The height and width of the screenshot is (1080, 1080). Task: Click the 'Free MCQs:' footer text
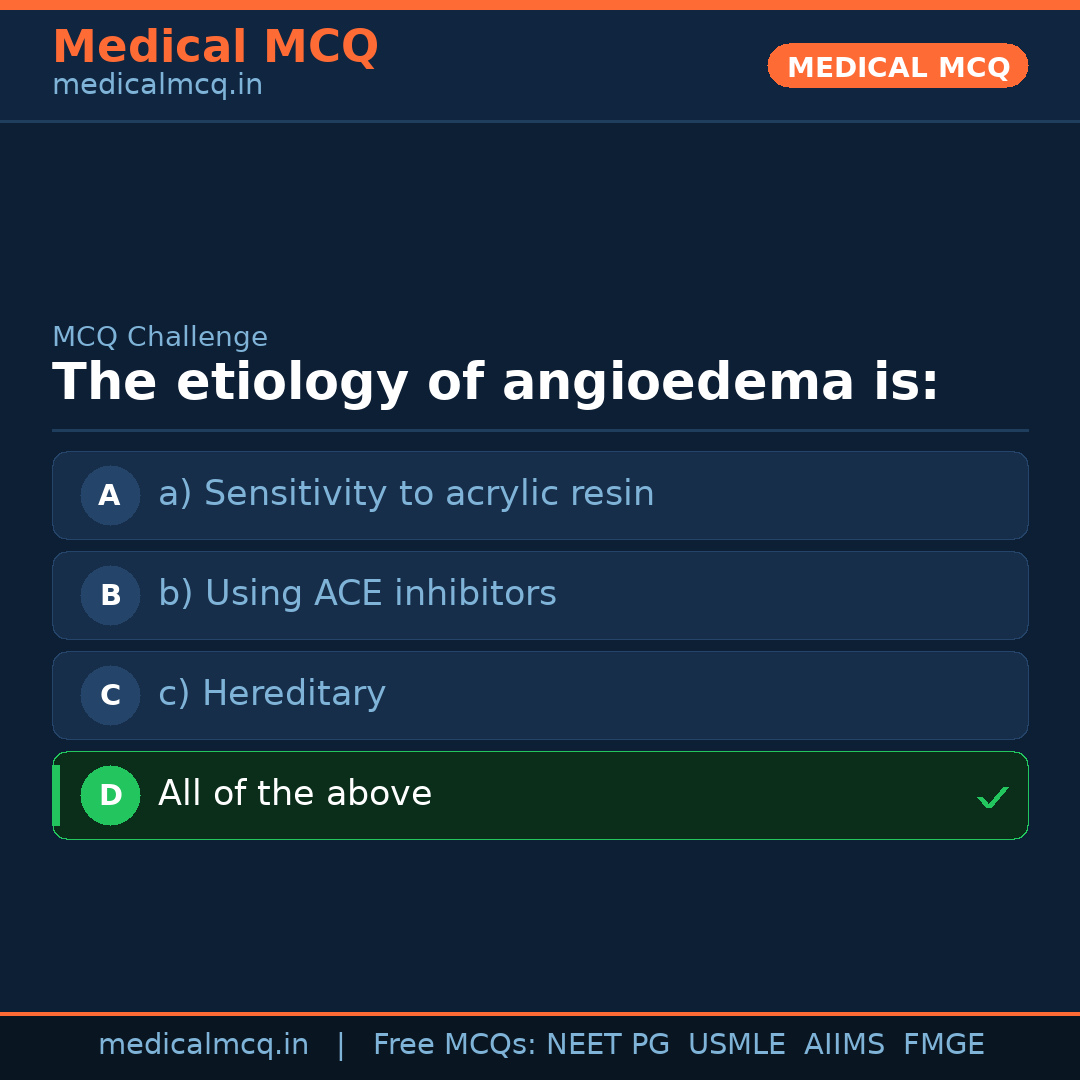455,1045
